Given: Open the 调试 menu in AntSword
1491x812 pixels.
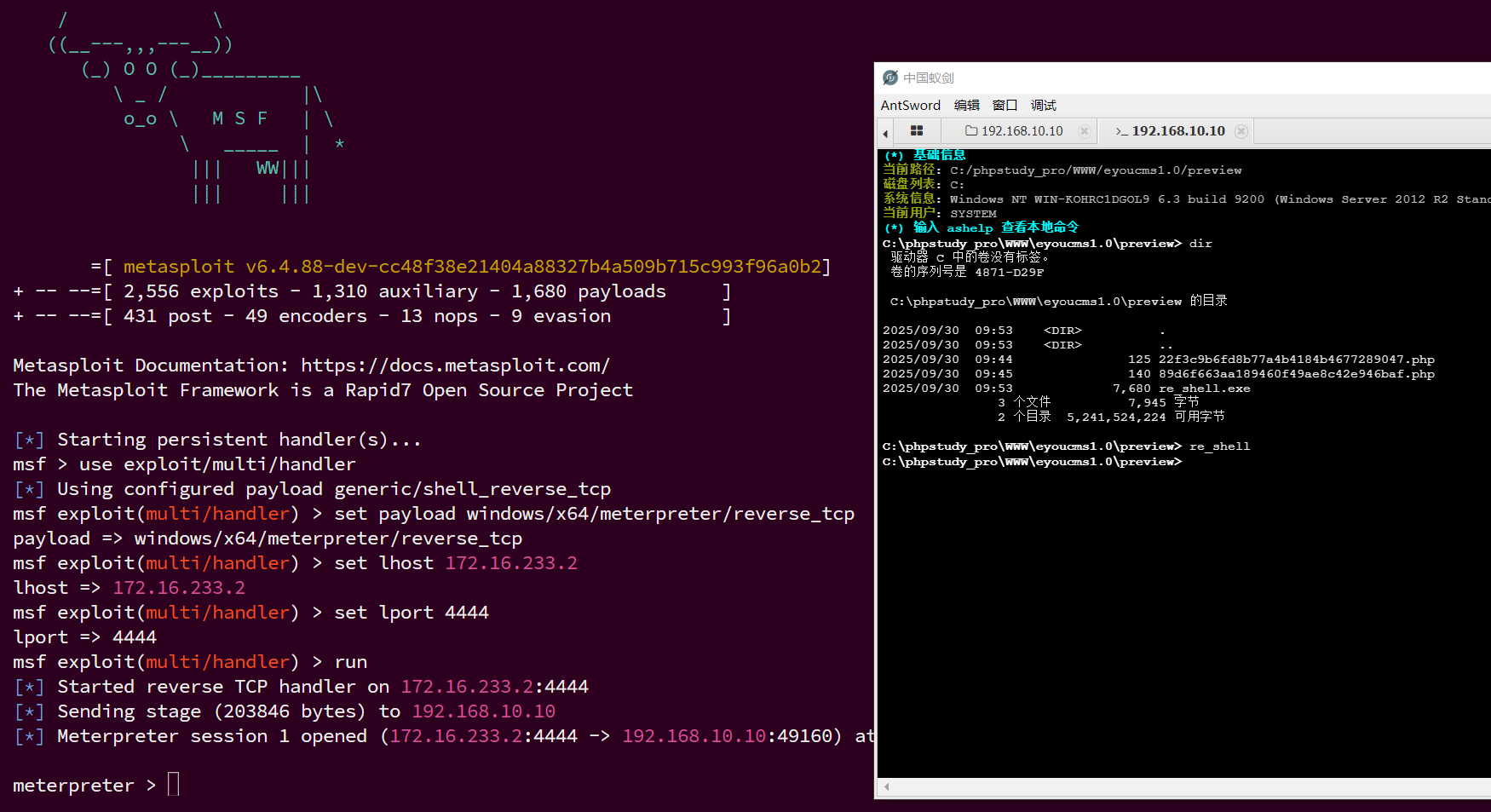Looking at the screenshot, I should (1044, 105).
